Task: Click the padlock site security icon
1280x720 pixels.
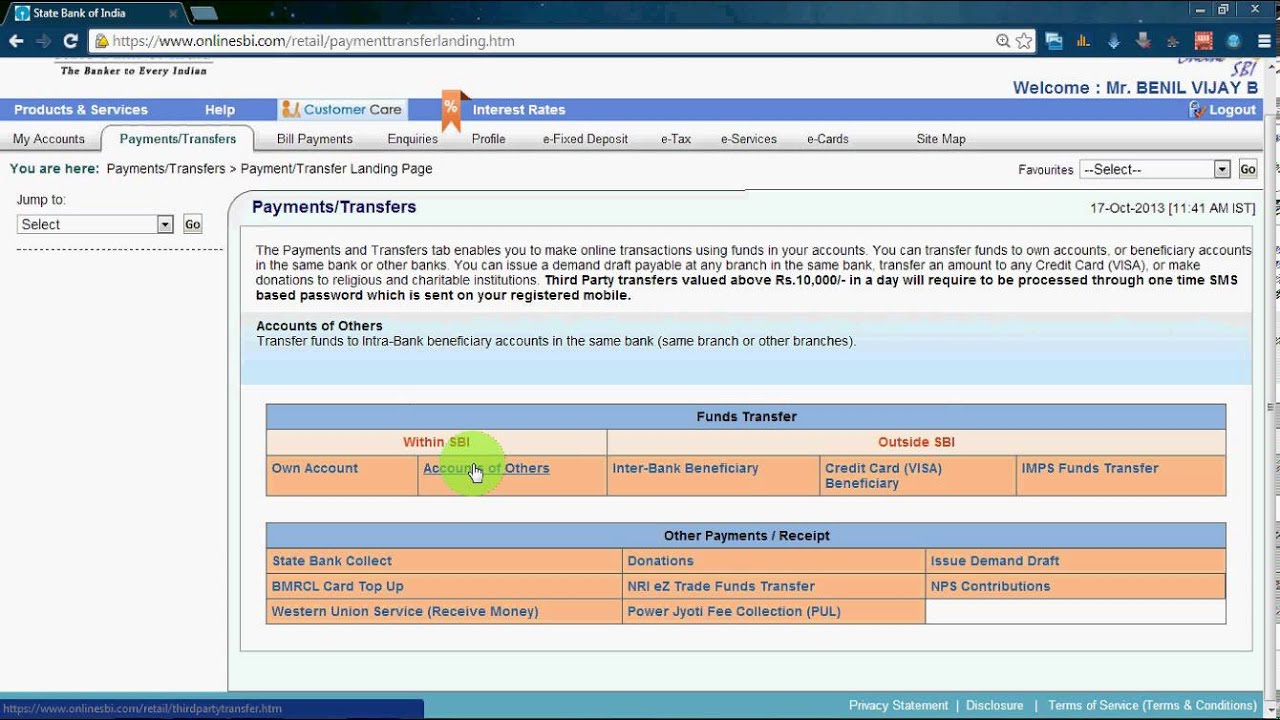Action: pos(101,41)
